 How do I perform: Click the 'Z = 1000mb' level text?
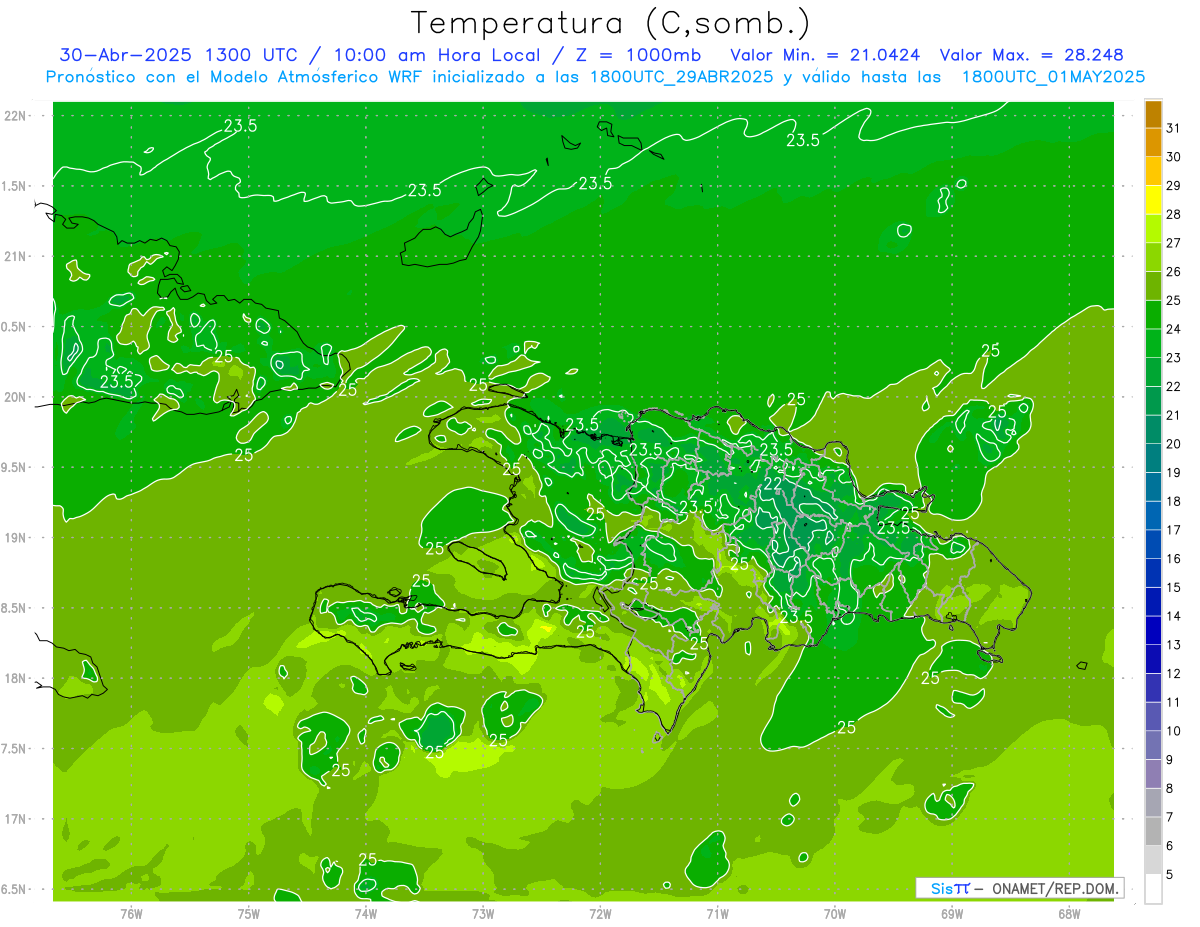[x=640, y=55]
